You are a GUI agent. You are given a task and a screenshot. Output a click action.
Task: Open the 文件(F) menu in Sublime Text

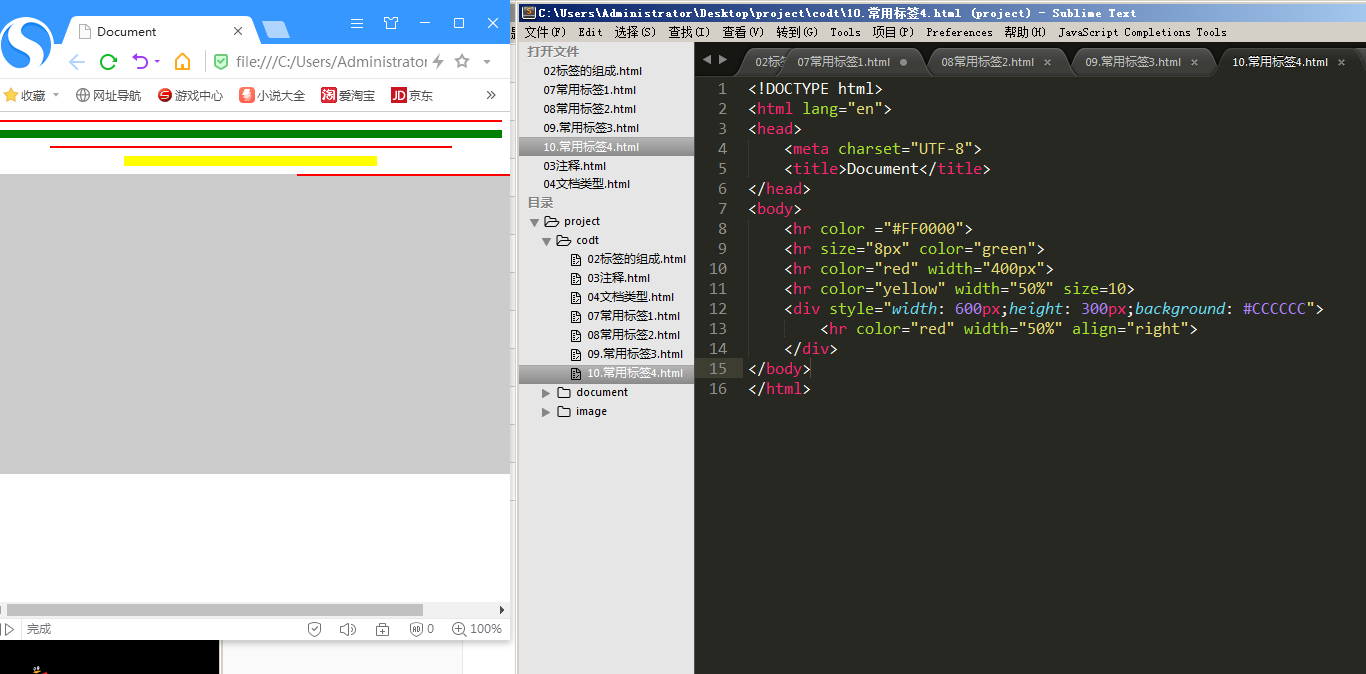click(x=545, y=32)
